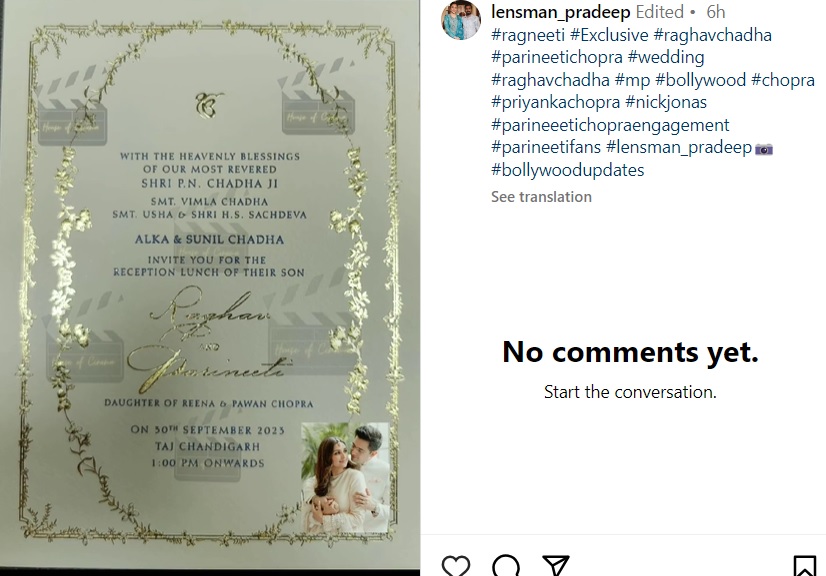
Task: Click See translation
Action: 541,197
